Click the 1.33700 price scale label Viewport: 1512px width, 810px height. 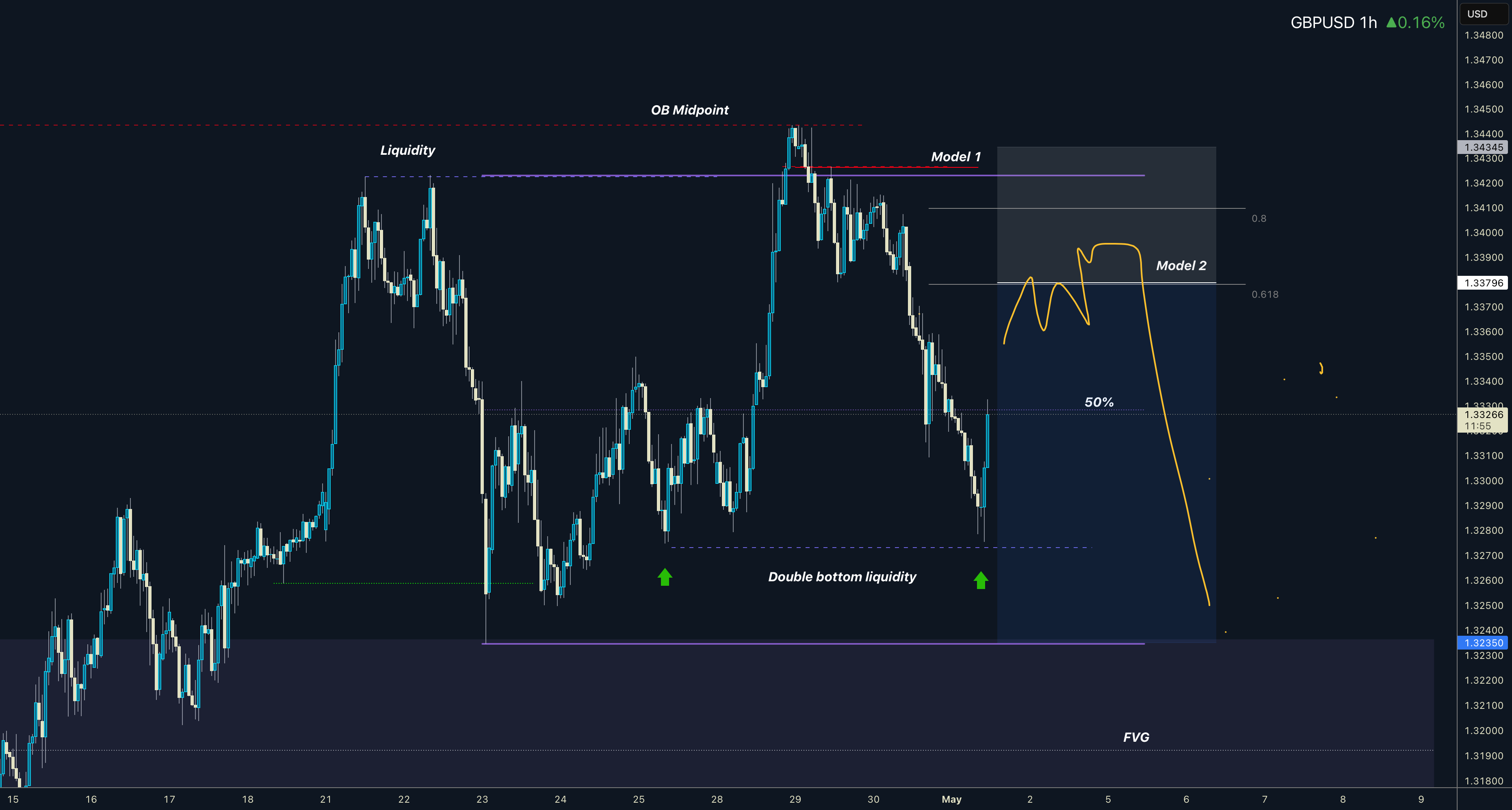click(x=1483, y=307)
